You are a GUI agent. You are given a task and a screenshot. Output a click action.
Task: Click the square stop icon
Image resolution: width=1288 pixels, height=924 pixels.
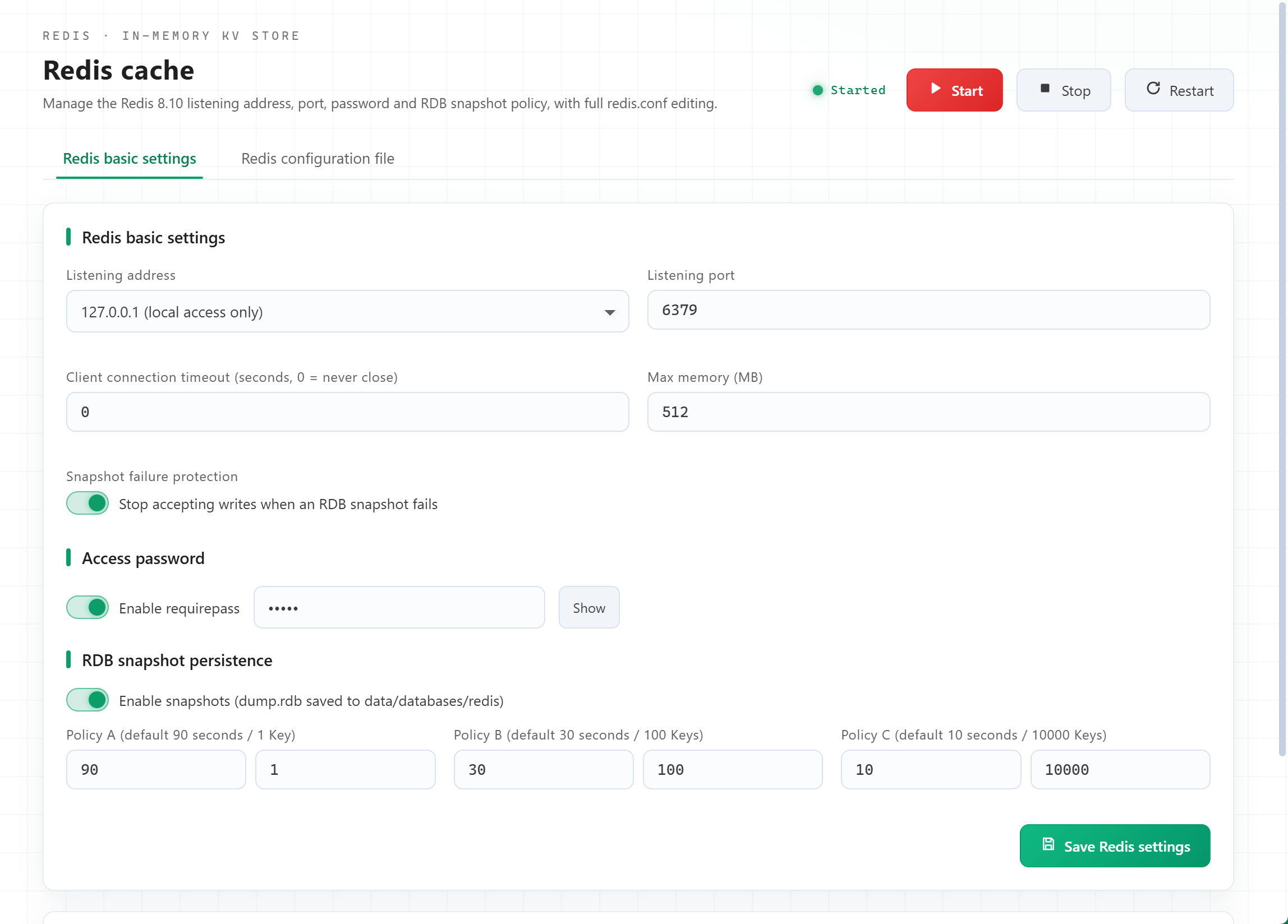1045,89
